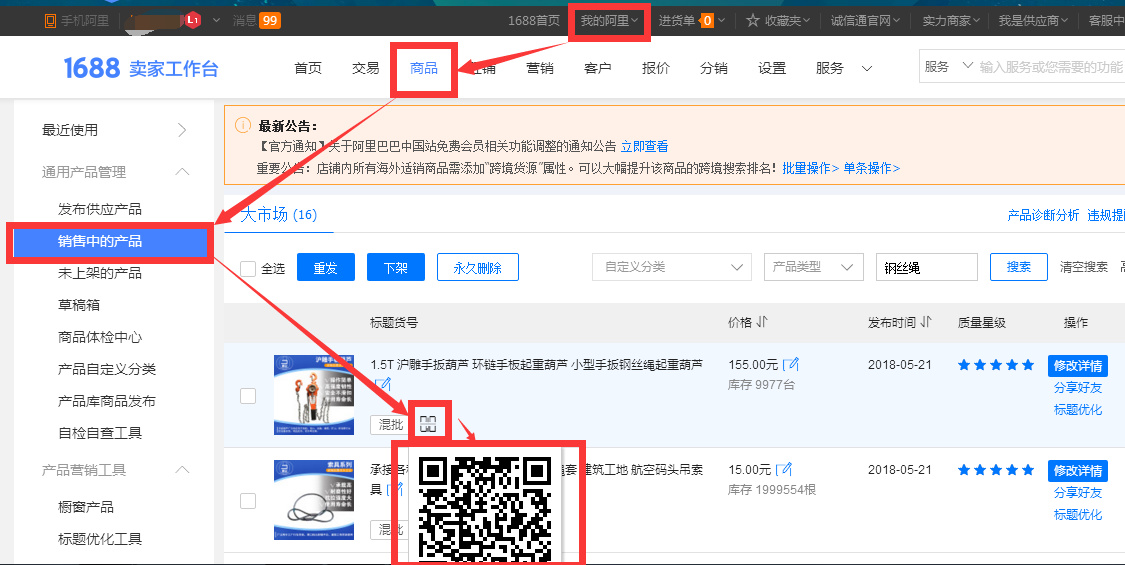This screenshot has width=1125, height=565.
Task: Open the 分销 navigation tab
Action: (x=714, y=68)
